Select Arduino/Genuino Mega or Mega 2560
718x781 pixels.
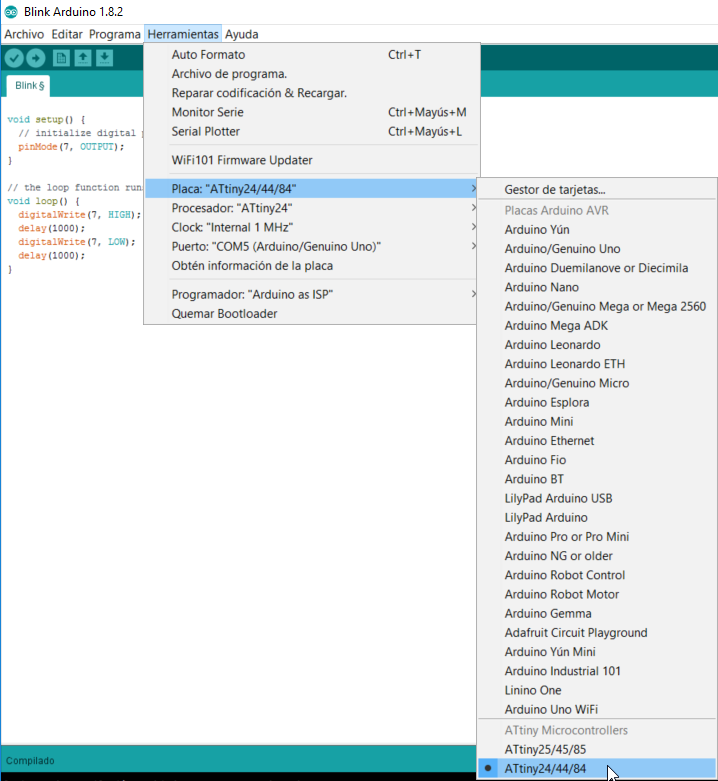click(x=597, y=306)
